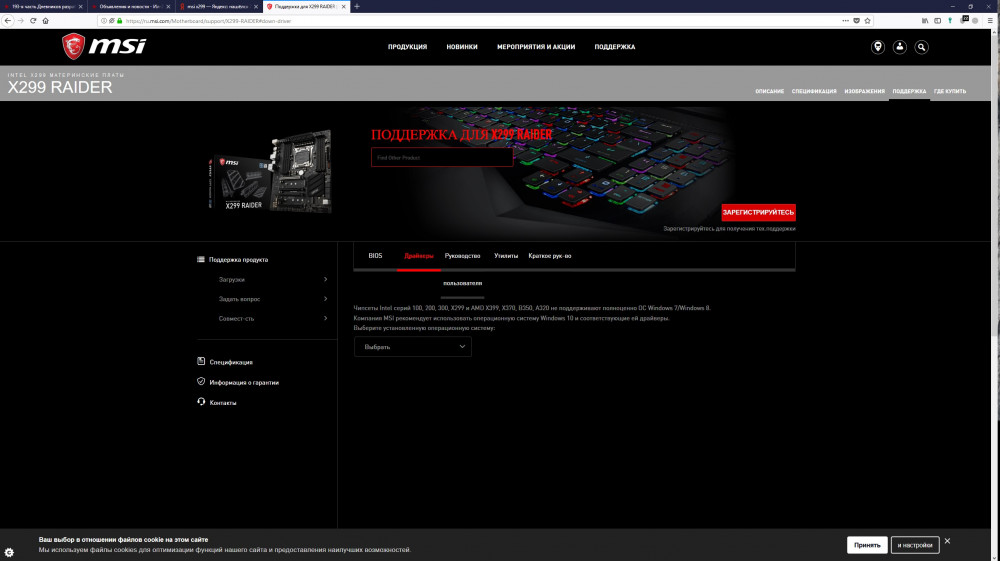Open the 'Продукция' navigation menu

(407, 47)
